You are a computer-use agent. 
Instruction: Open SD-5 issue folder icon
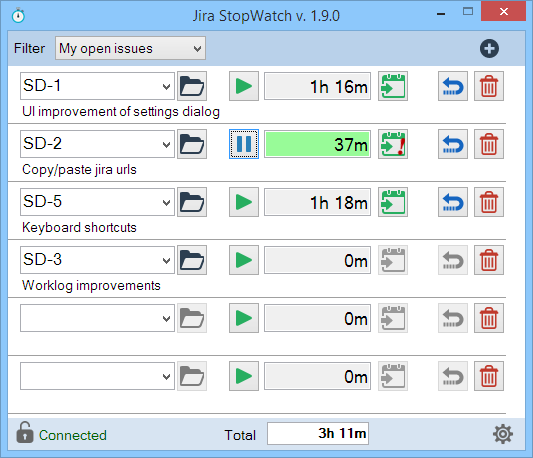coord(192,202)
